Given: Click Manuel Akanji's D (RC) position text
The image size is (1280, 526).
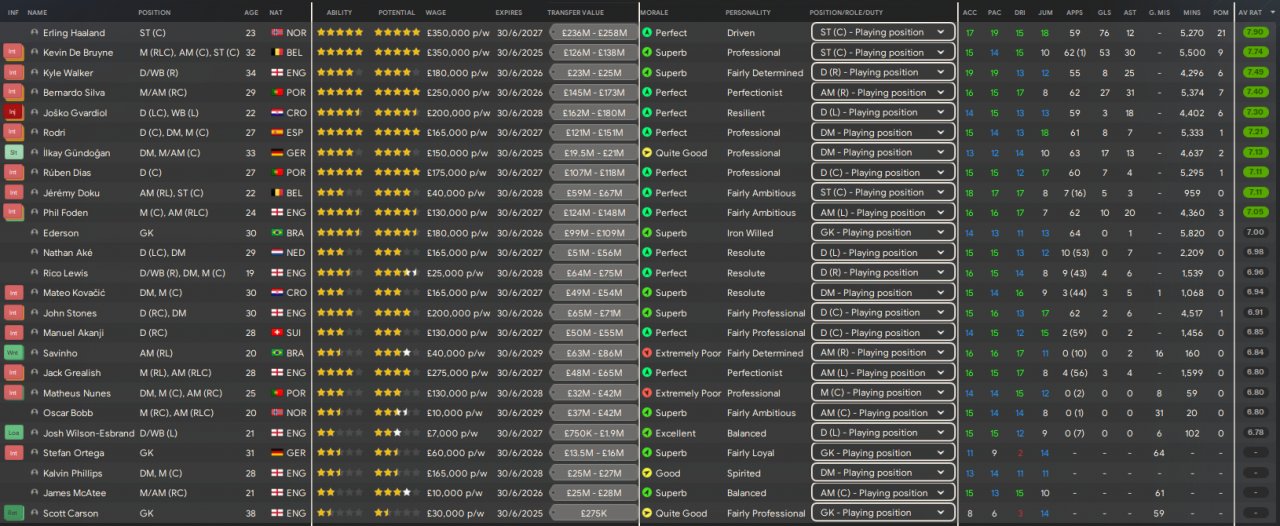Looking at the screenshot, I should [x=153, y=332].
